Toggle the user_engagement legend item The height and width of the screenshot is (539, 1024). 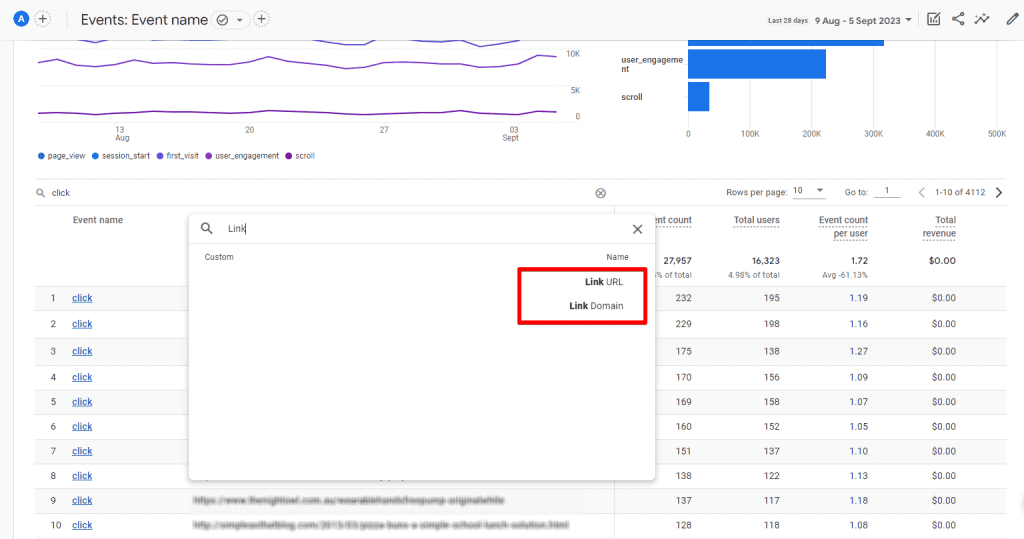pos(242,156)
